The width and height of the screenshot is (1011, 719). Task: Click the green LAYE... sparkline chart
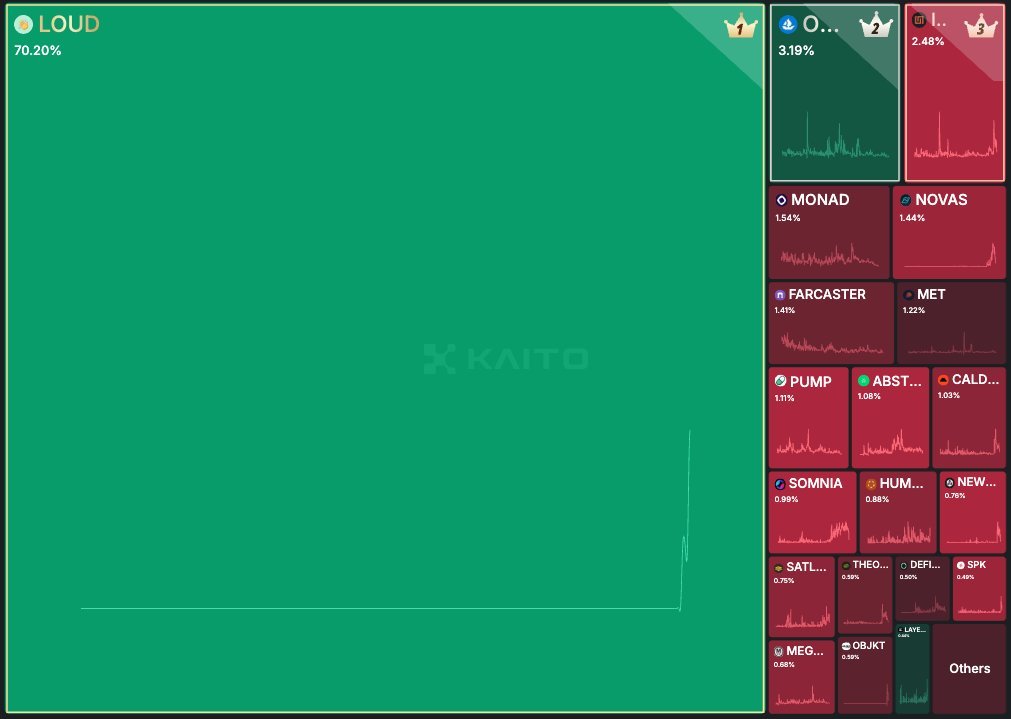[x=914, y=691]
